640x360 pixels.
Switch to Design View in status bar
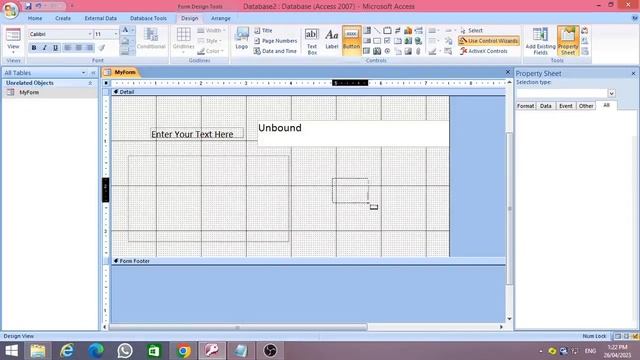point(635,336)
